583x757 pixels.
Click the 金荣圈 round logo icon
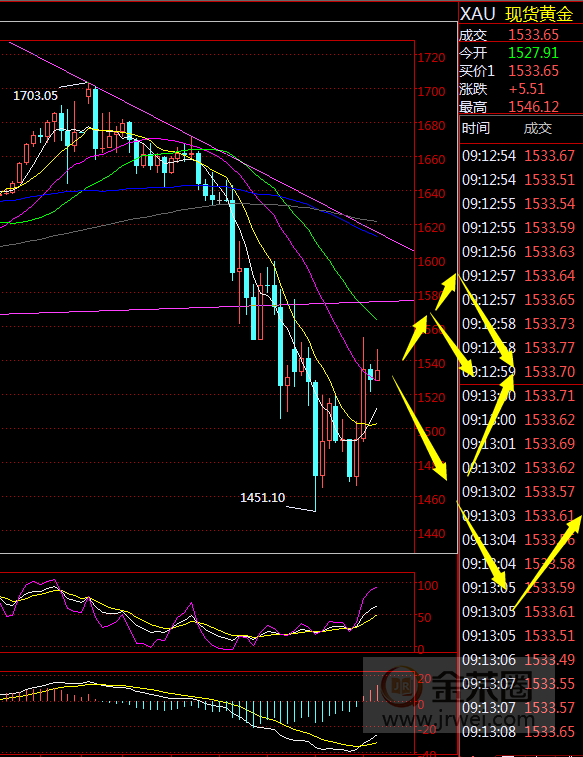pyautogui.click(x=401, y=685)
